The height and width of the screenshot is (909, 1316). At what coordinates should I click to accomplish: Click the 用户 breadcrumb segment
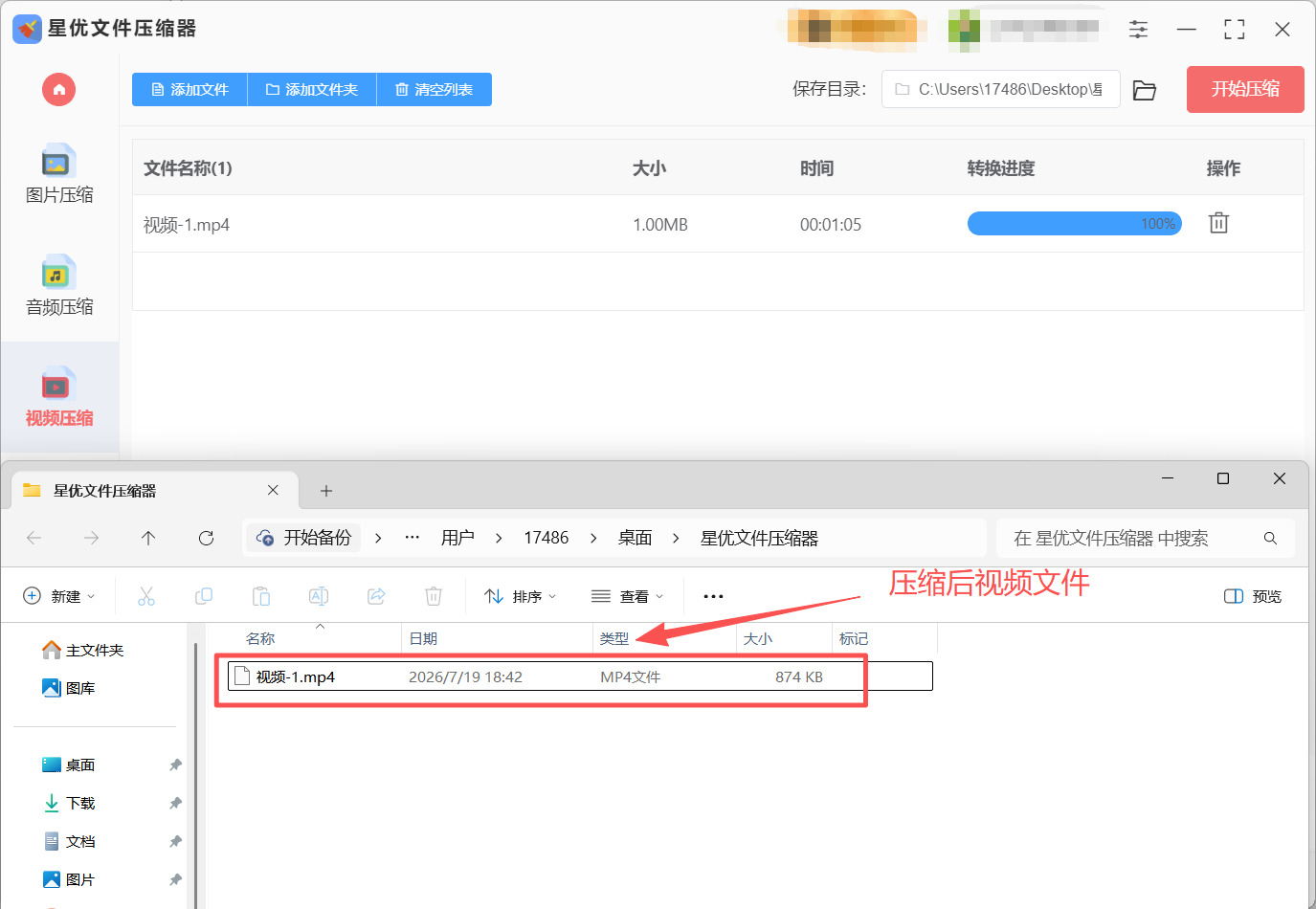coord(457,538)
